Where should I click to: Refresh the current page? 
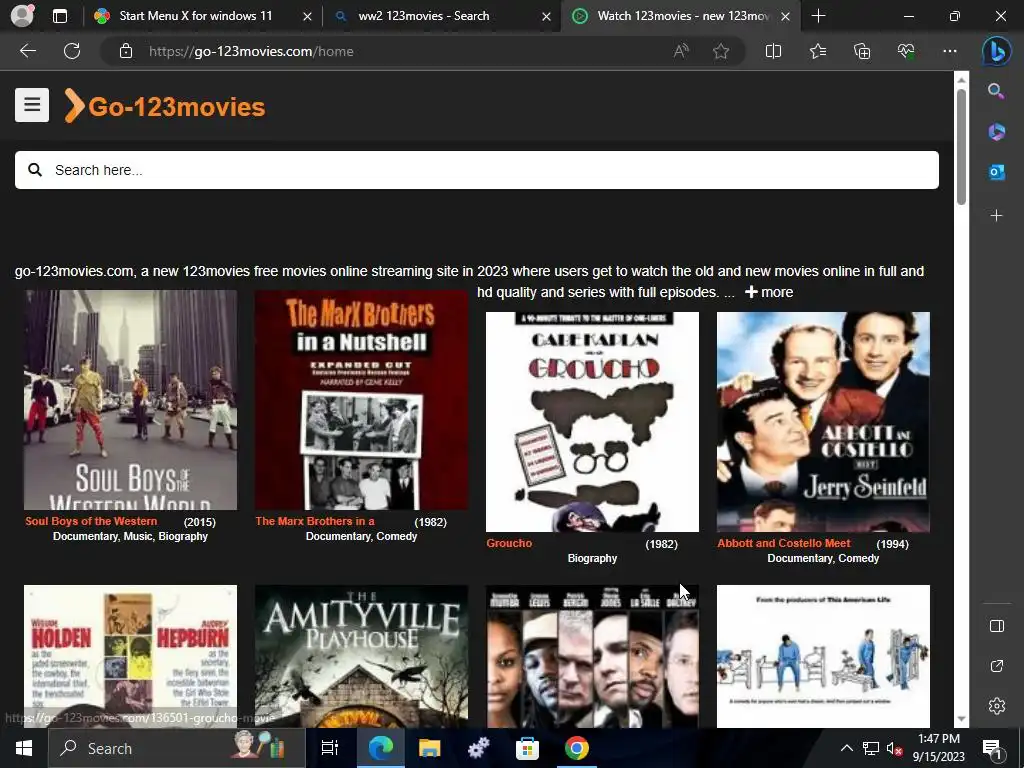coord(72,51)
